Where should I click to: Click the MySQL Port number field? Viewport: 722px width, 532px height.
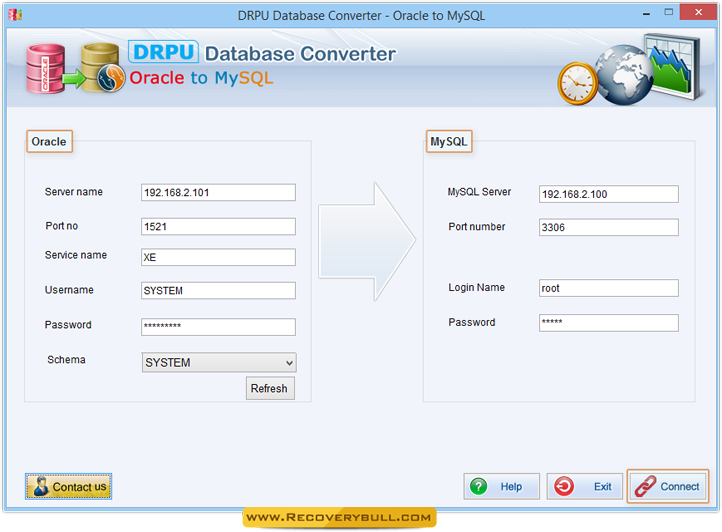click(608, 227)
